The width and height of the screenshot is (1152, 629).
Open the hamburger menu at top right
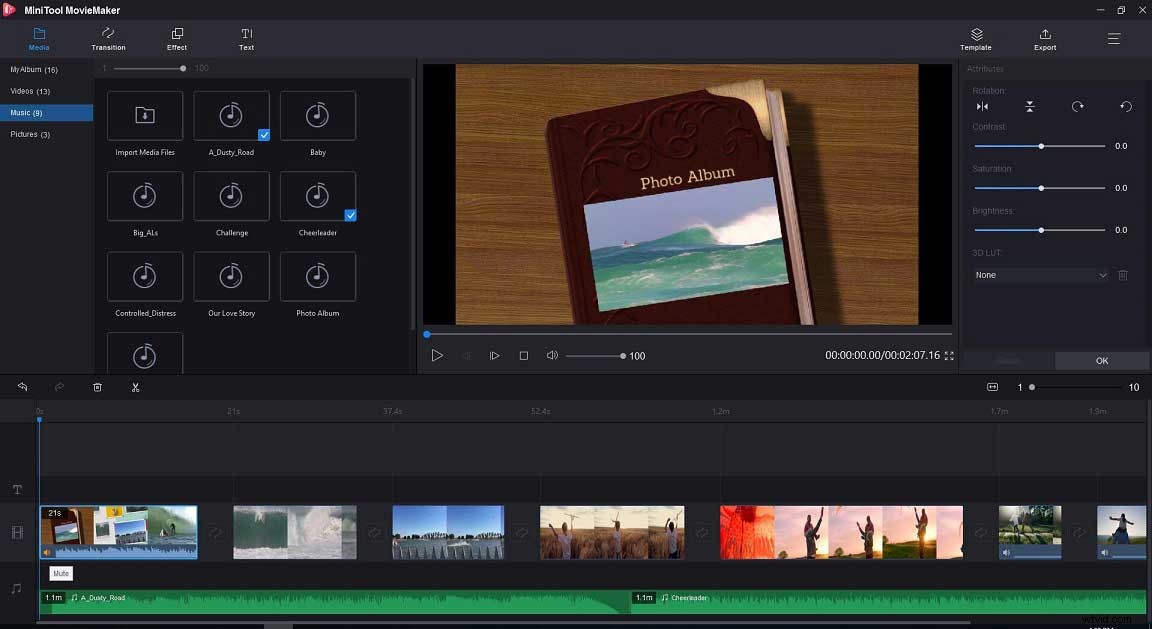[1113, 39]
